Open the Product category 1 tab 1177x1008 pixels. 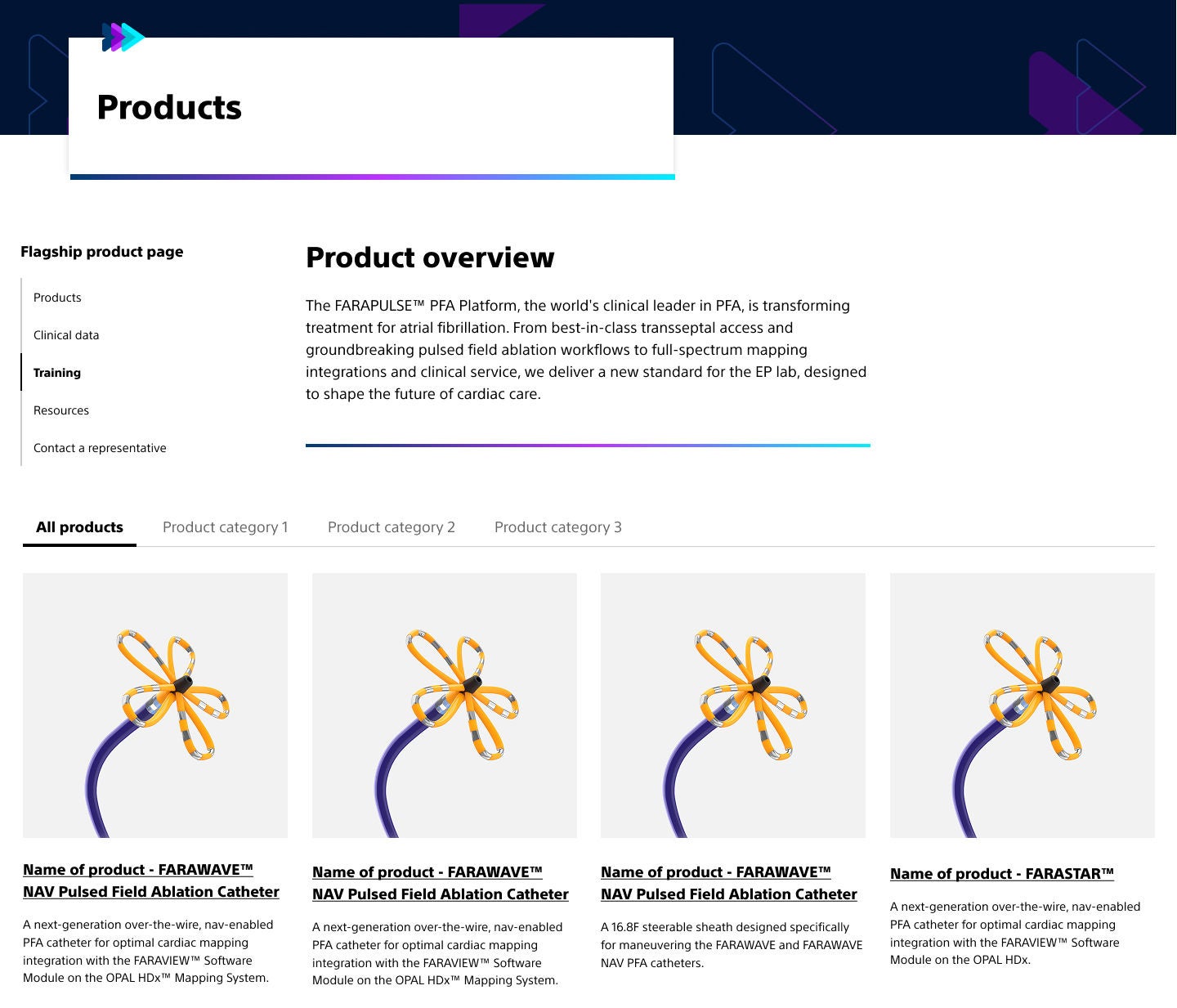pyautogui.click(x=226, y=527)
